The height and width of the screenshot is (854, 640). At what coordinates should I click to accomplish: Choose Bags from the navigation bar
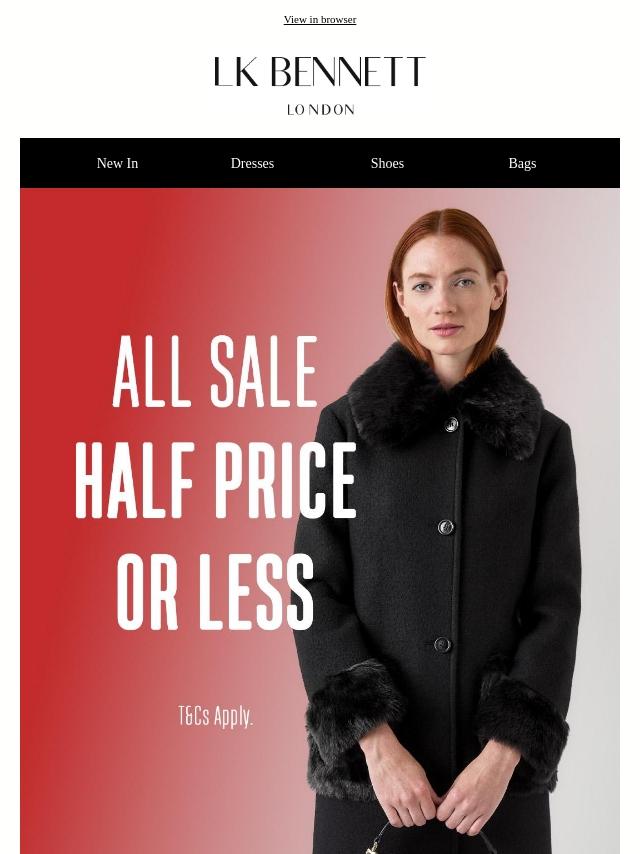click(522, 163)
